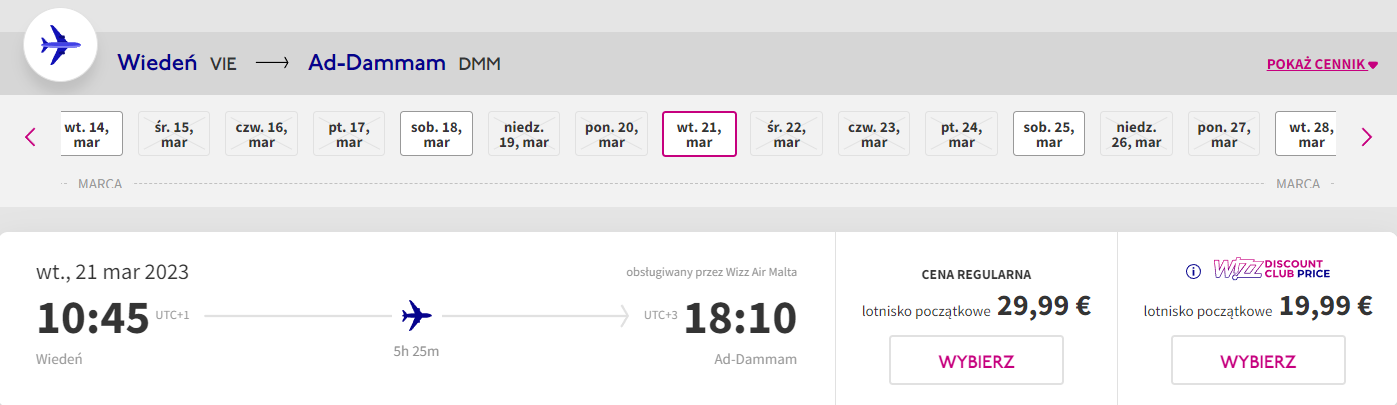The height and width of the screenshot is (405, 1397).
Task: Click the 19,99 € discount price
Action: (x=1325, y=307)
